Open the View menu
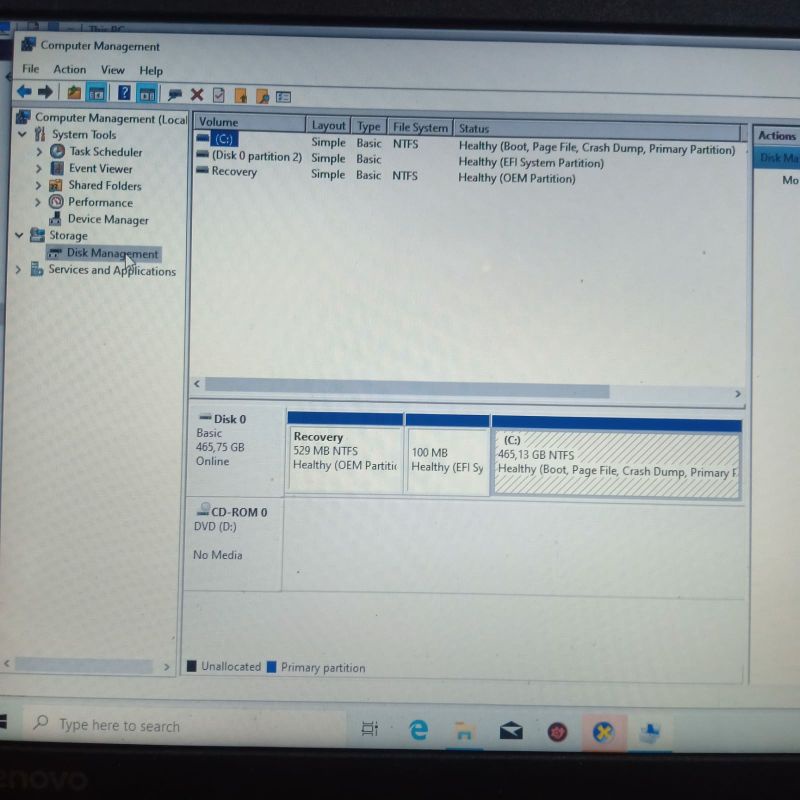 (112, 70)
